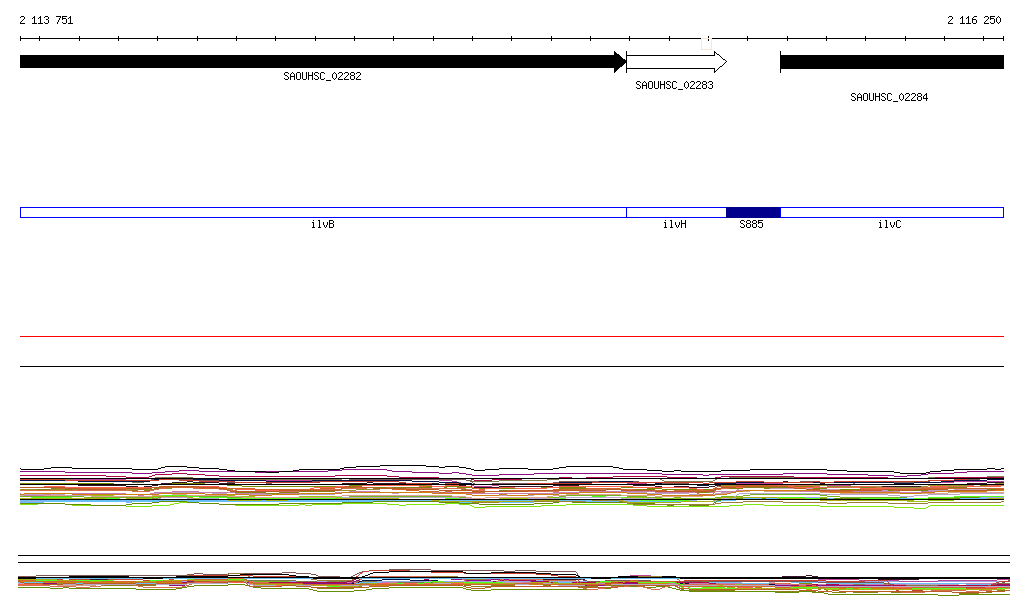Click the ilvH gene name label
The height and width of the screenshot is (611, 1024).
click(675, 225)
